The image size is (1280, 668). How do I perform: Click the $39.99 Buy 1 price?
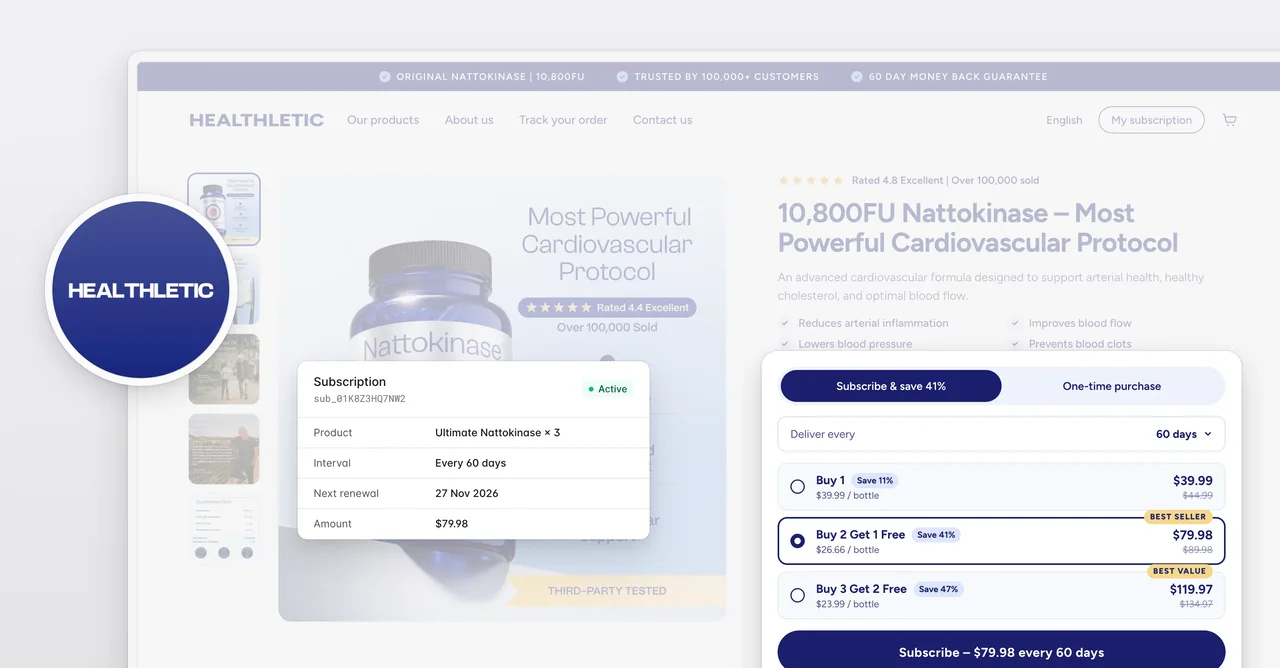[1193, 481]
